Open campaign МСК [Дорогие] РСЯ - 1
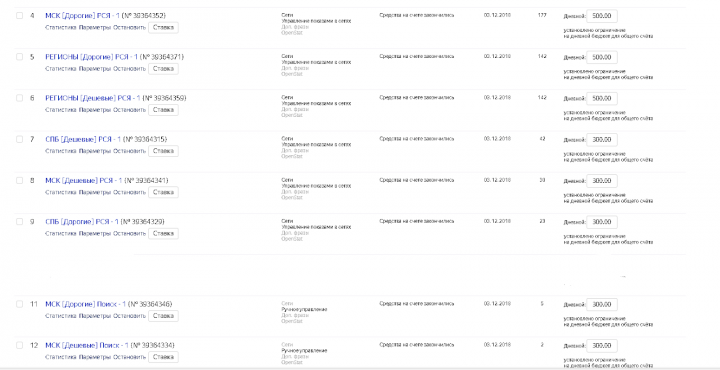The height and width of the screenshot is (370, 720). [x=82, y=16]
